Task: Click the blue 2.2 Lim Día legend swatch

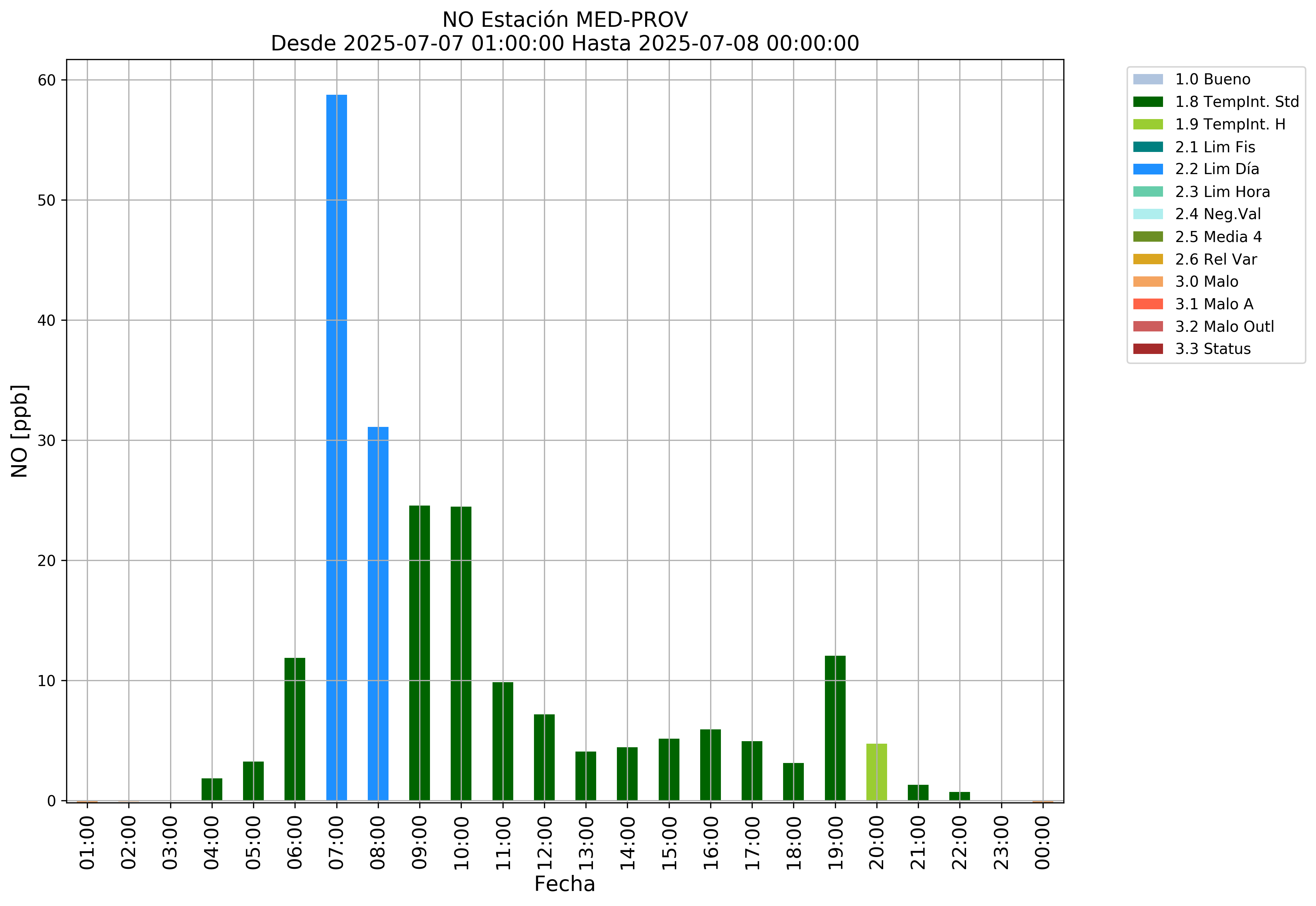Action: (1147, 169)
